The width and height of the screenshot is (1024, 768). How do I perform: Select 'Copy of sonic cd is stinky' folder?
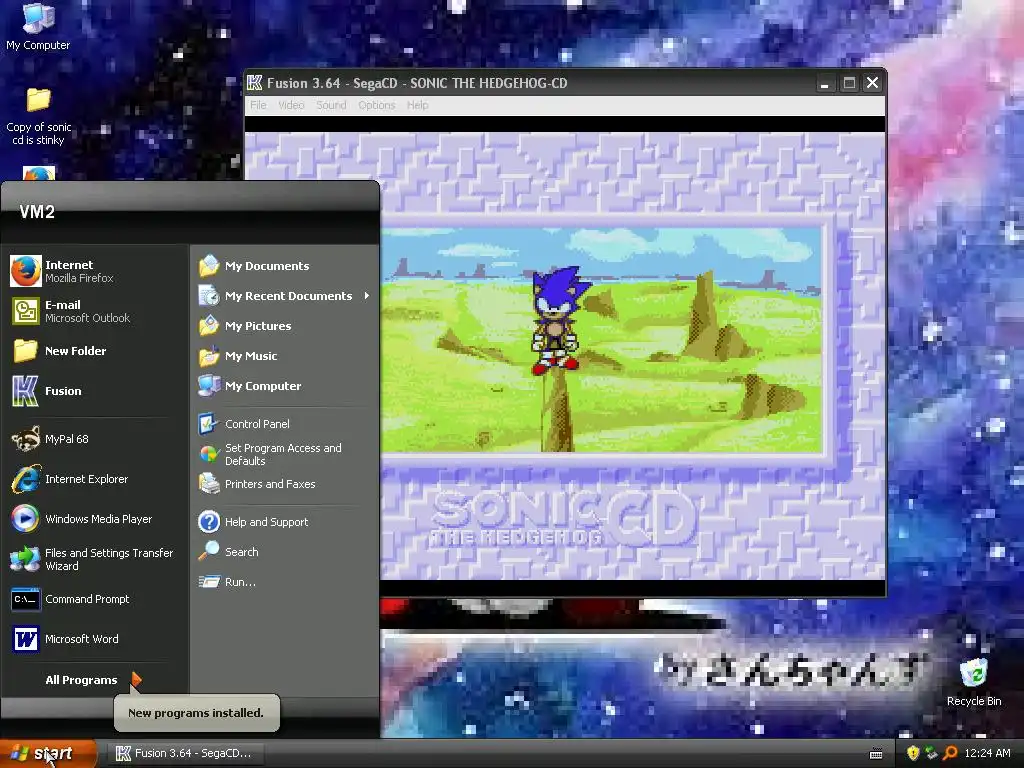tap(38, 116)
